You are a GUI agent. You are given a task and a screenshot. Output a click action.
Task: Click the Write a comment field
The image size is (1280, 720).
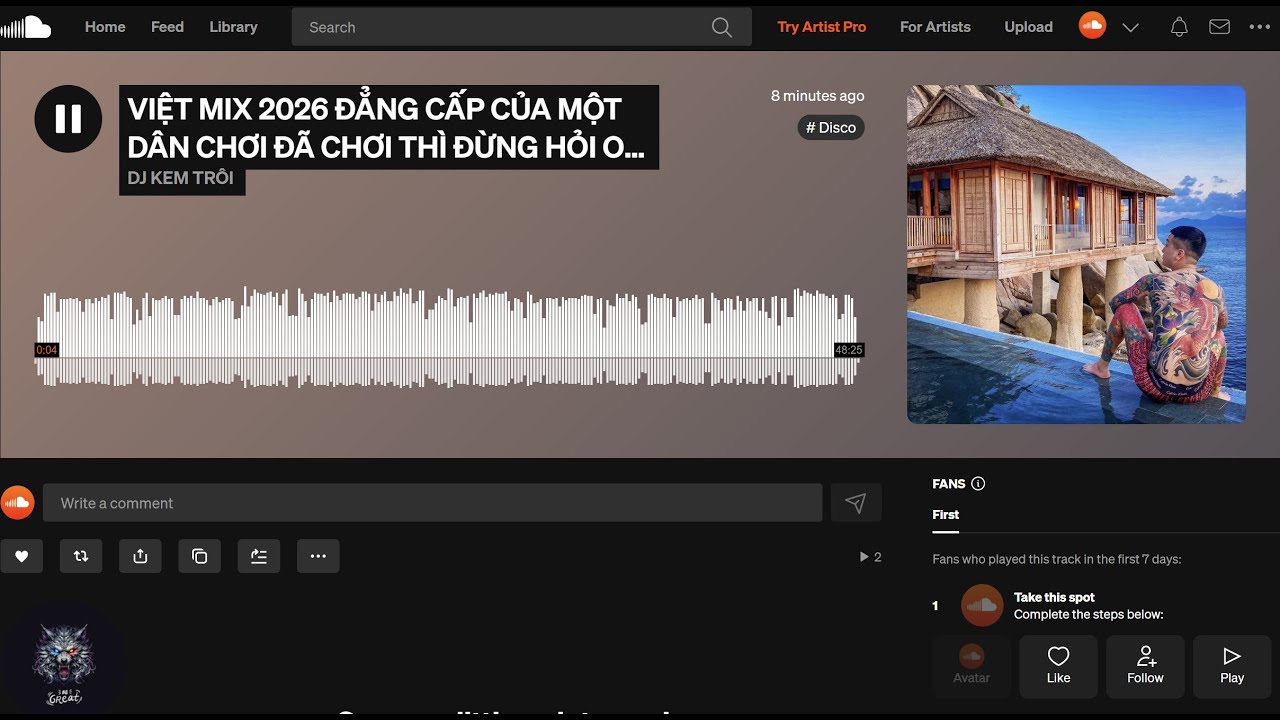pyautogui.click(x=432, y=503)
